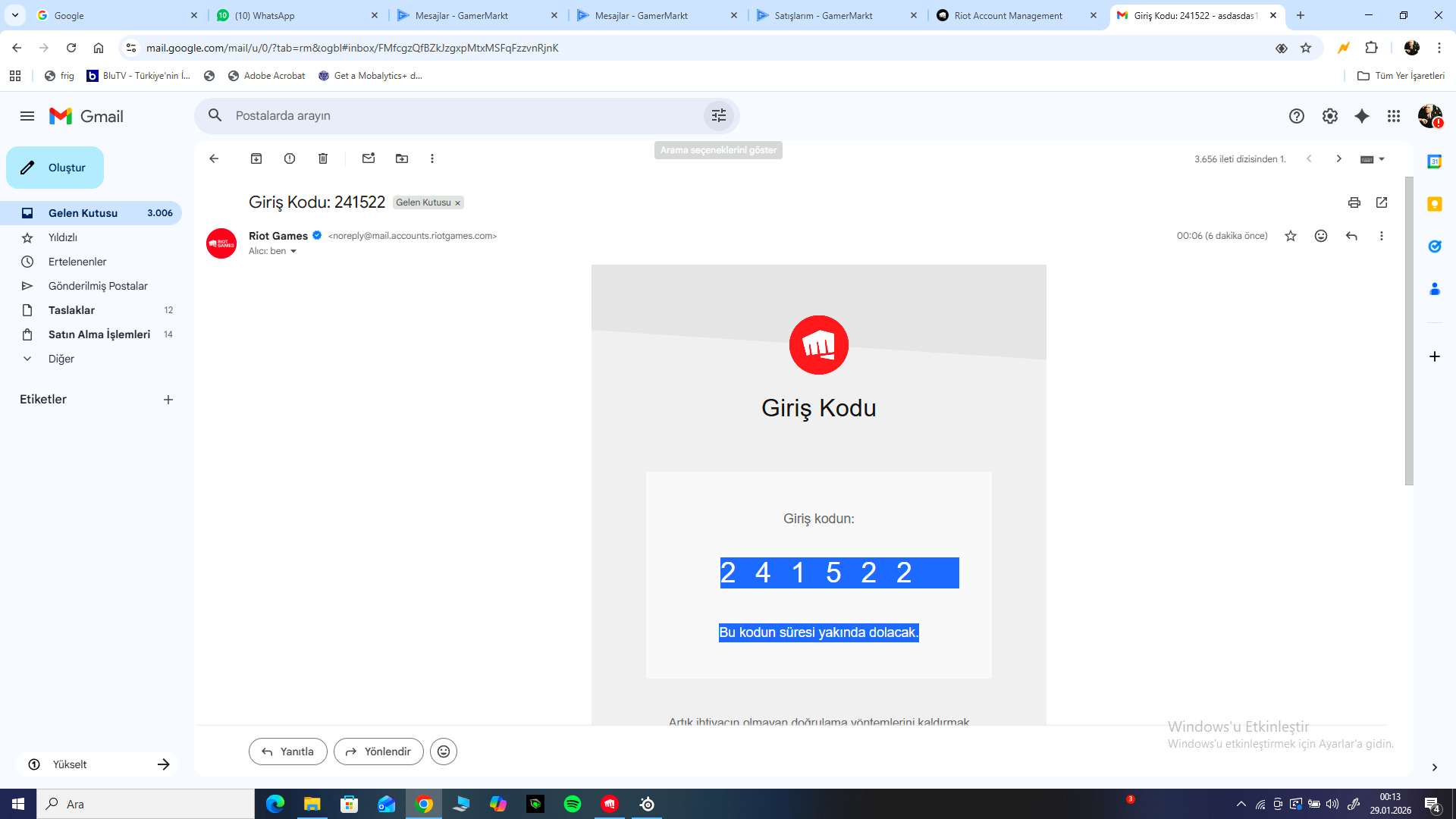The width and height of the screenshot is (1456, 819).
Task: Open the Google account profile picture
Action: (x=1430, y=116)
